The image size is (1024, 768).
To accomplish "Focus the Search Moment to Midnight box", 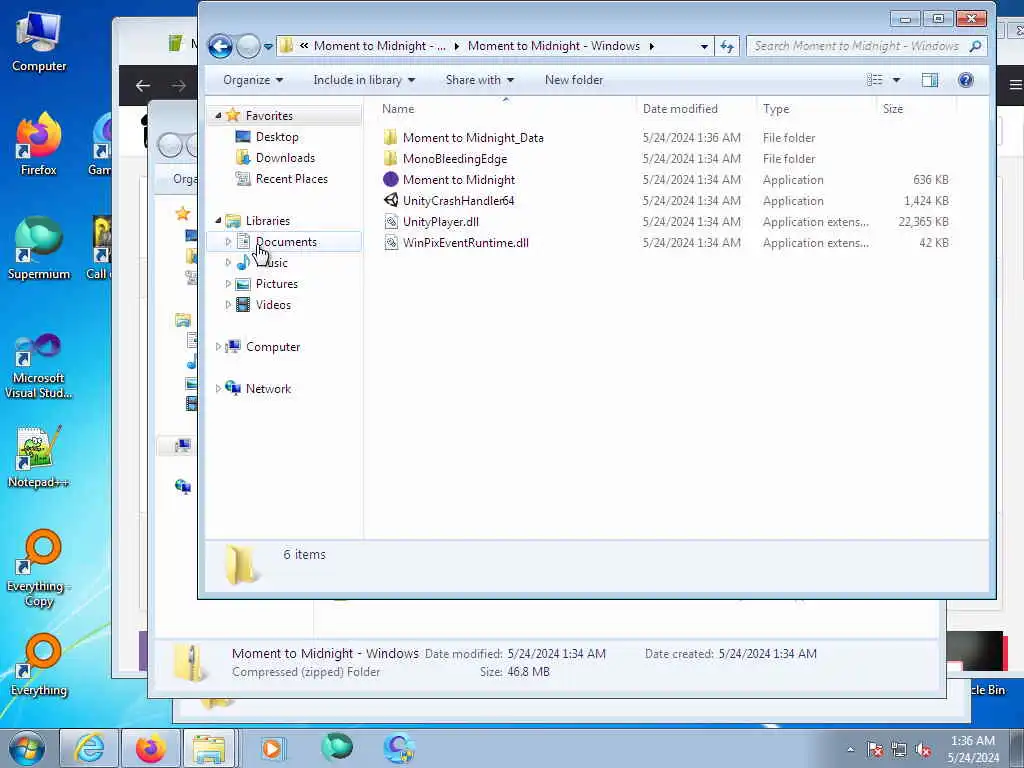I will tap(857, 46).
